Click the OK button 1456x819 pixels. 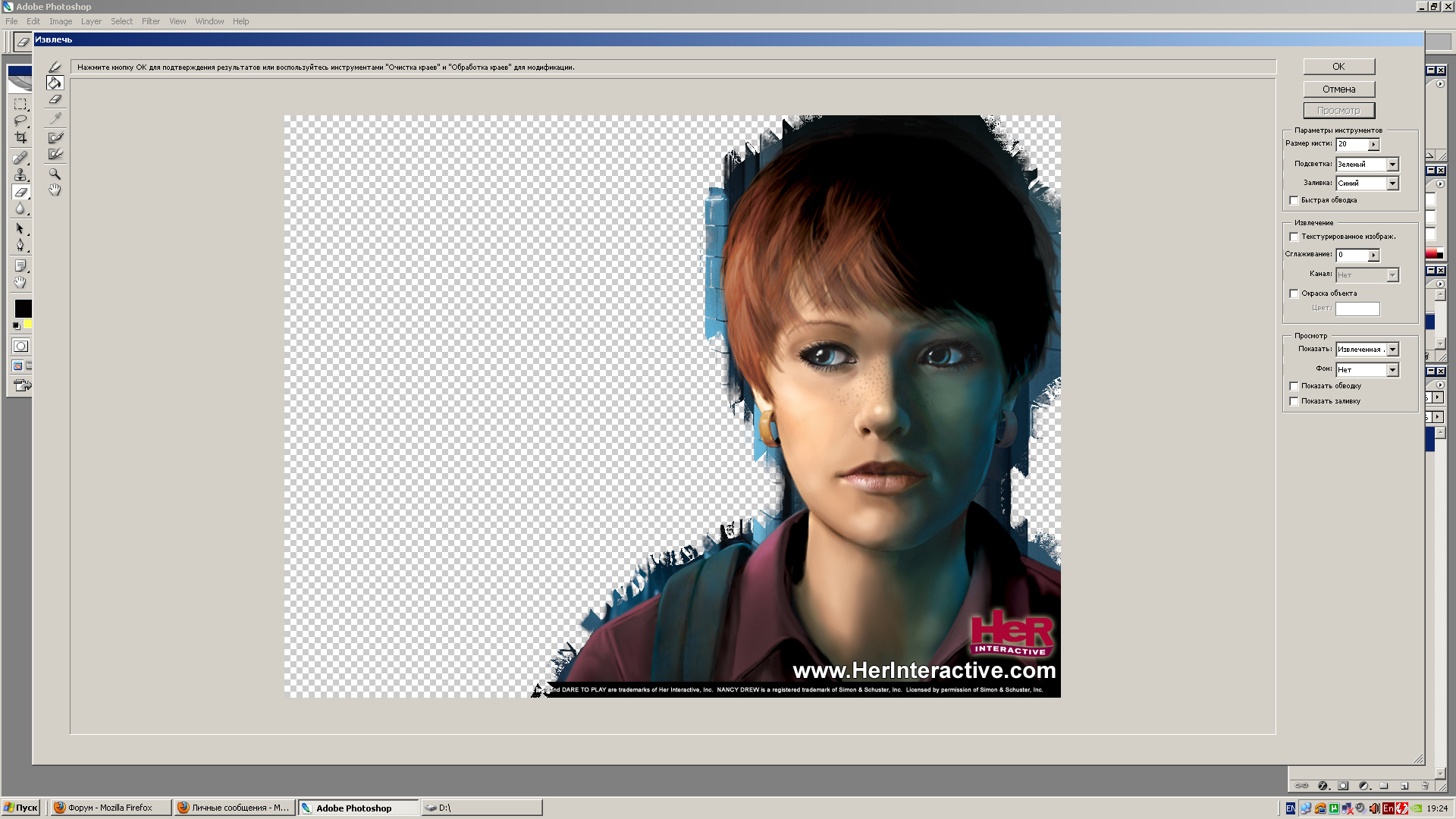tap(1338, 67)
